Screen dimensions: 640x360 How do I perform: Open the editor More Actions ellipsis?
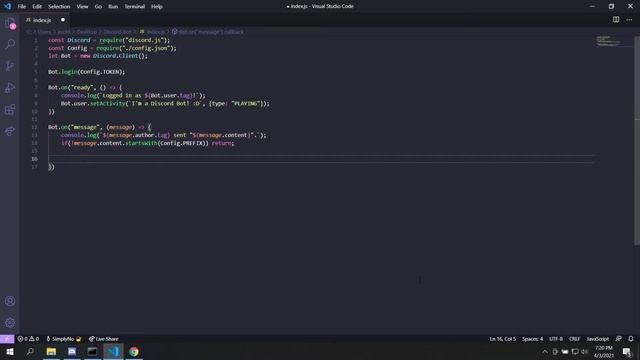(x=629, y=20)
